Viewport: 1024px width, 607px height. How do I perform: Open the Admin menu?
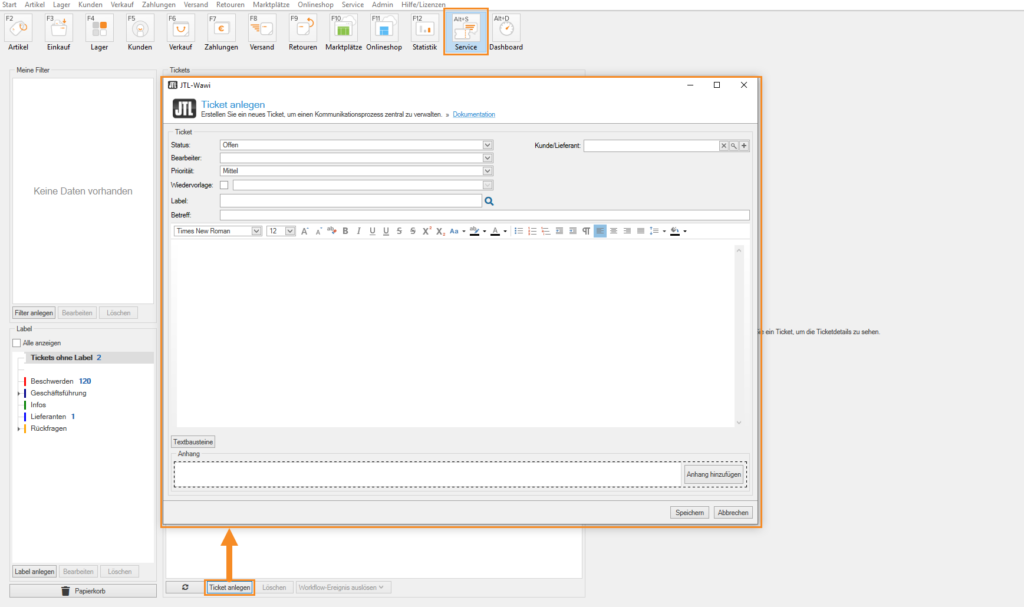pos(382,5)
